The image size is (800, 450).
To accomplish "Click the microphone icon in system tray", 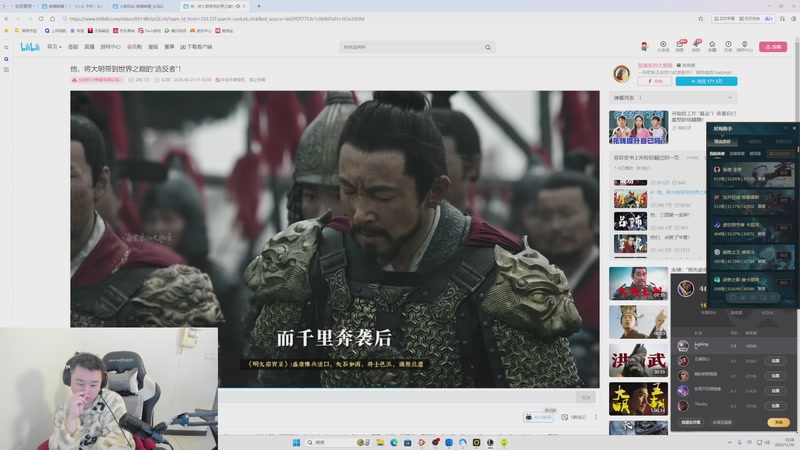I will pyautogui.click(x=739, y=442).
